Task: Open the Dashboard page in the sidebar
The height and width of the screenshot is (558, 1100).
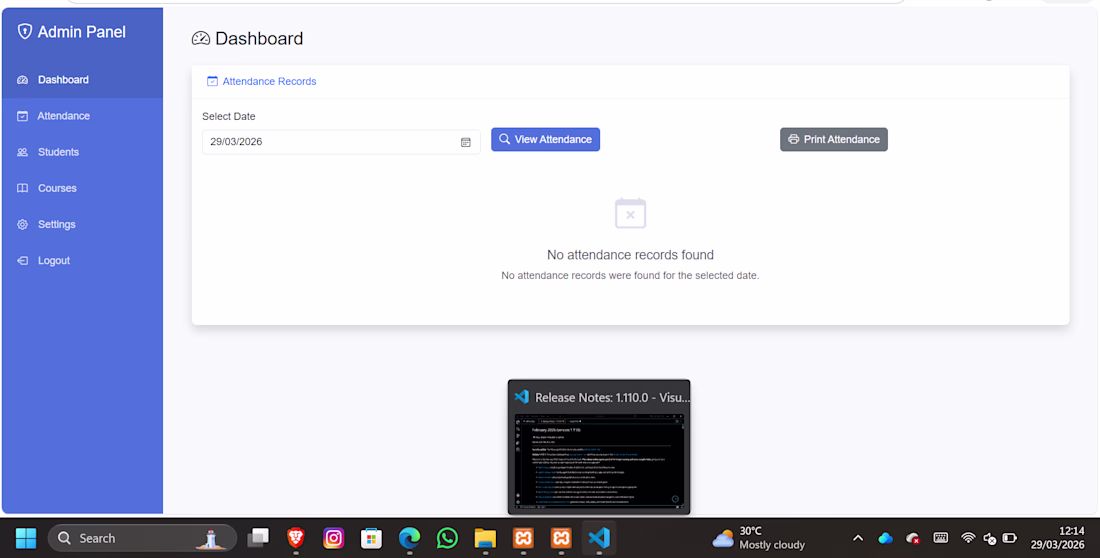Action: coord(82,80)
